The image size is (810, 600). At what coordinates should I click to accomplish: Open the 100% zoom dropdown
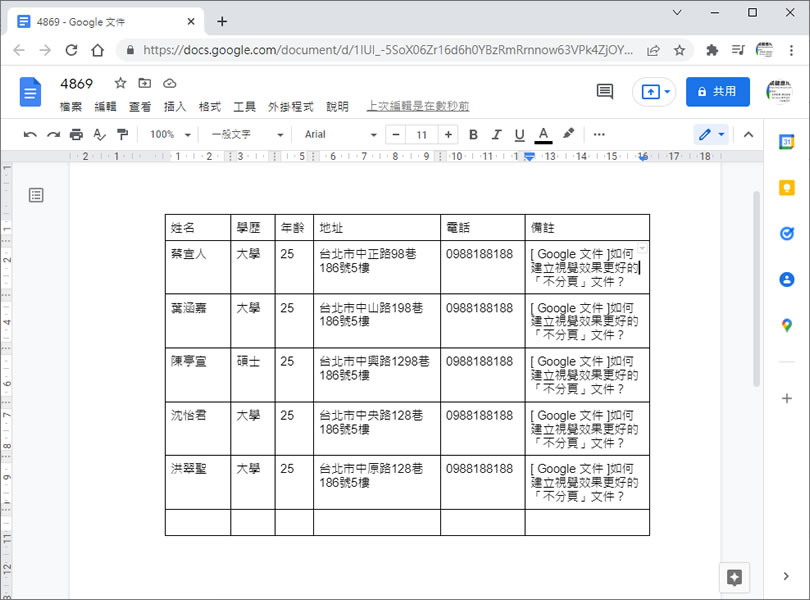170,135
